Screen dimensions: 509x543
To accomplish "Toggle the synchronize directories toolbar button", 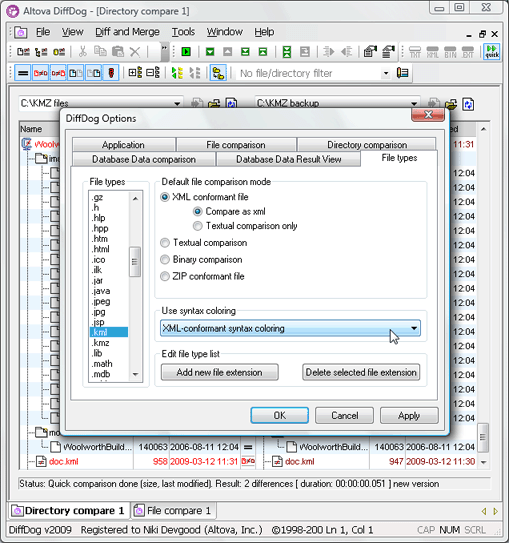I will point(218,73).
